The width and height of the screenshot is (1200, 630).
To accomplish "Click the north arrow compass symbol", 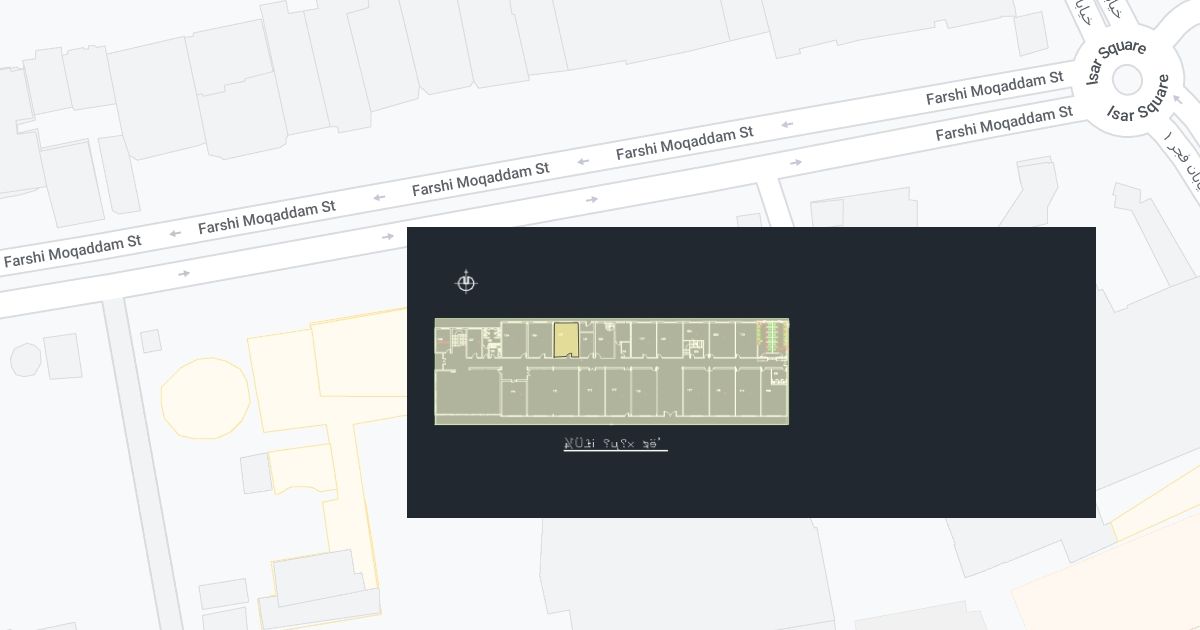I will coord(466,282).
